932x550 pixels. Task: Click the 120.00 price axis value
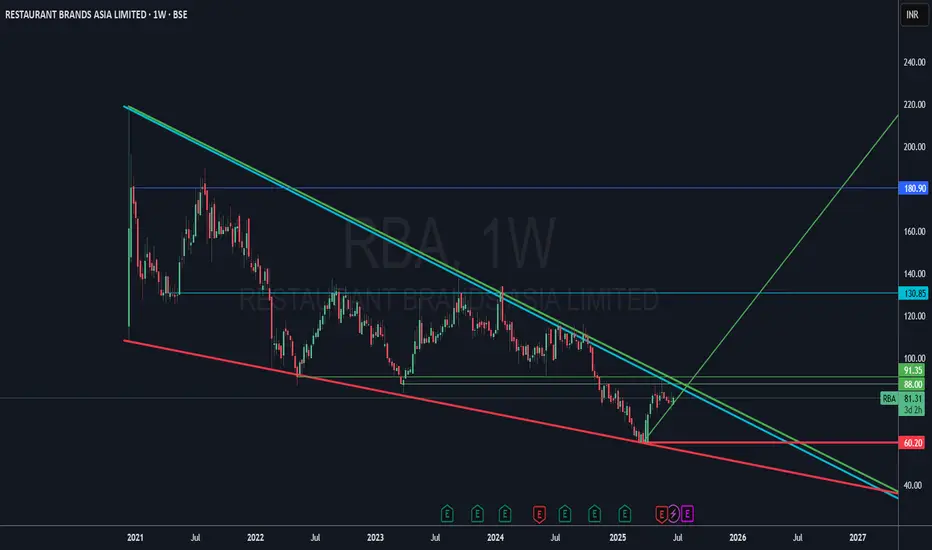(914, 316)
